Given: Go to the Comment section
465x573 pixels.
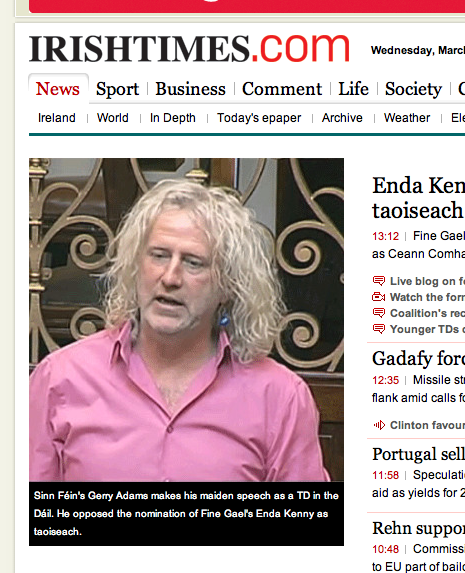Looking at the screenshot, I should coord(282,89).
